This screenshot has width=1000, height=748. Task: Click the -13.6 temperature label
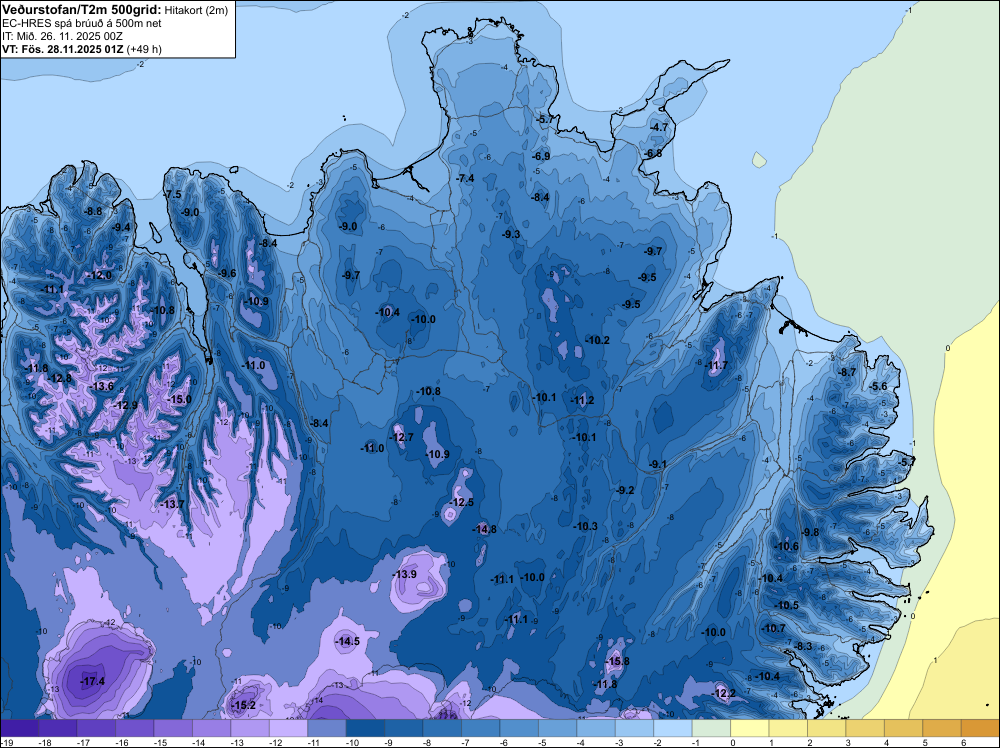tap(101, 386)
